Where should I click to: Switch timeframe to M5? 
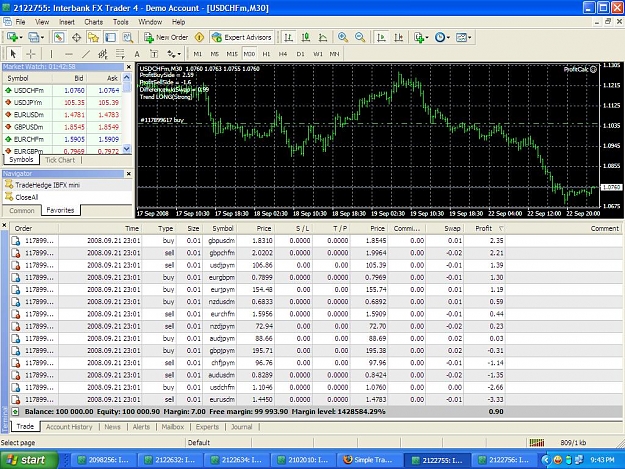coord(214,54)
